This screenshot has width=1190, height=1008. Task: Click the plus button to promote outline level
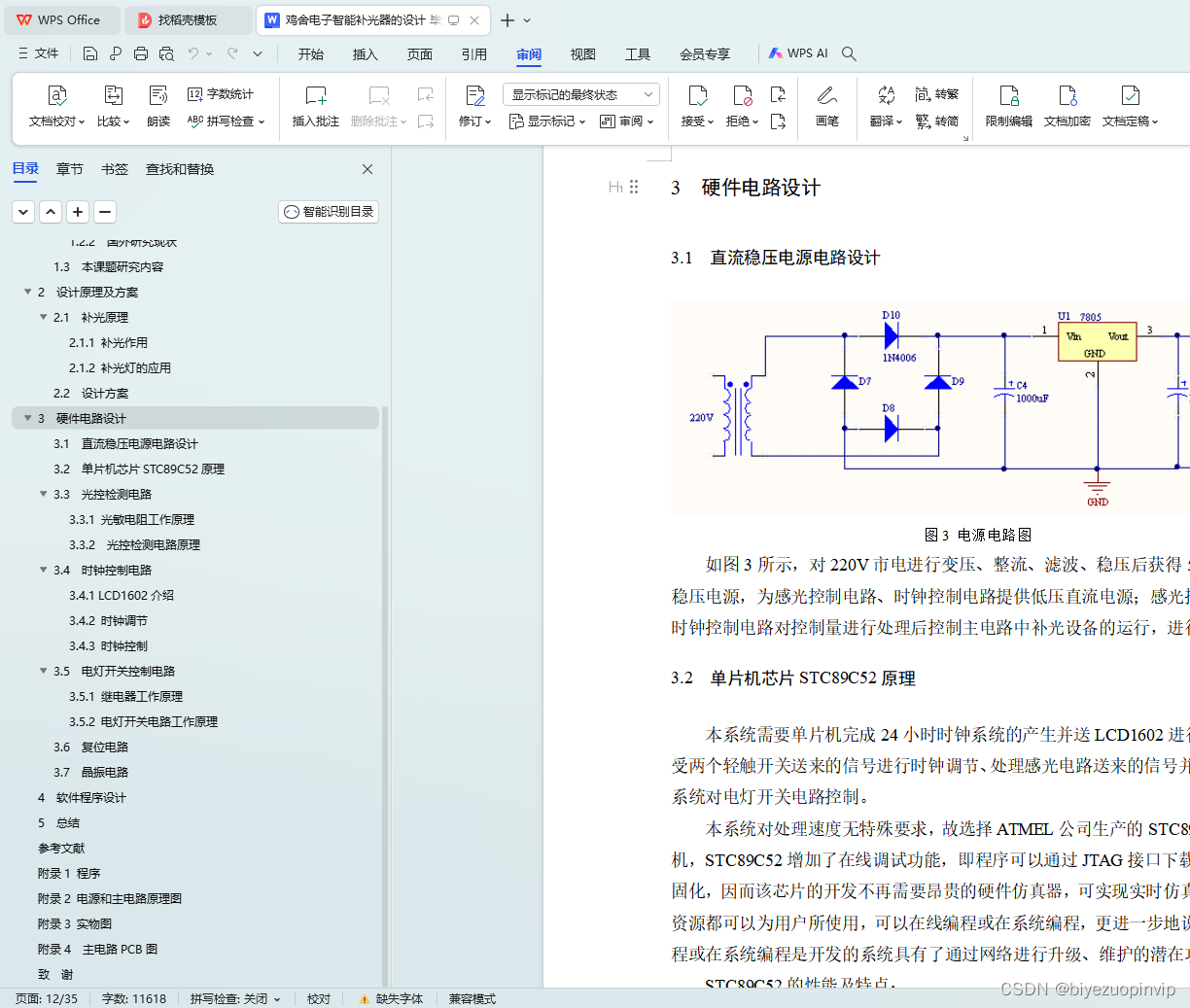78,212
